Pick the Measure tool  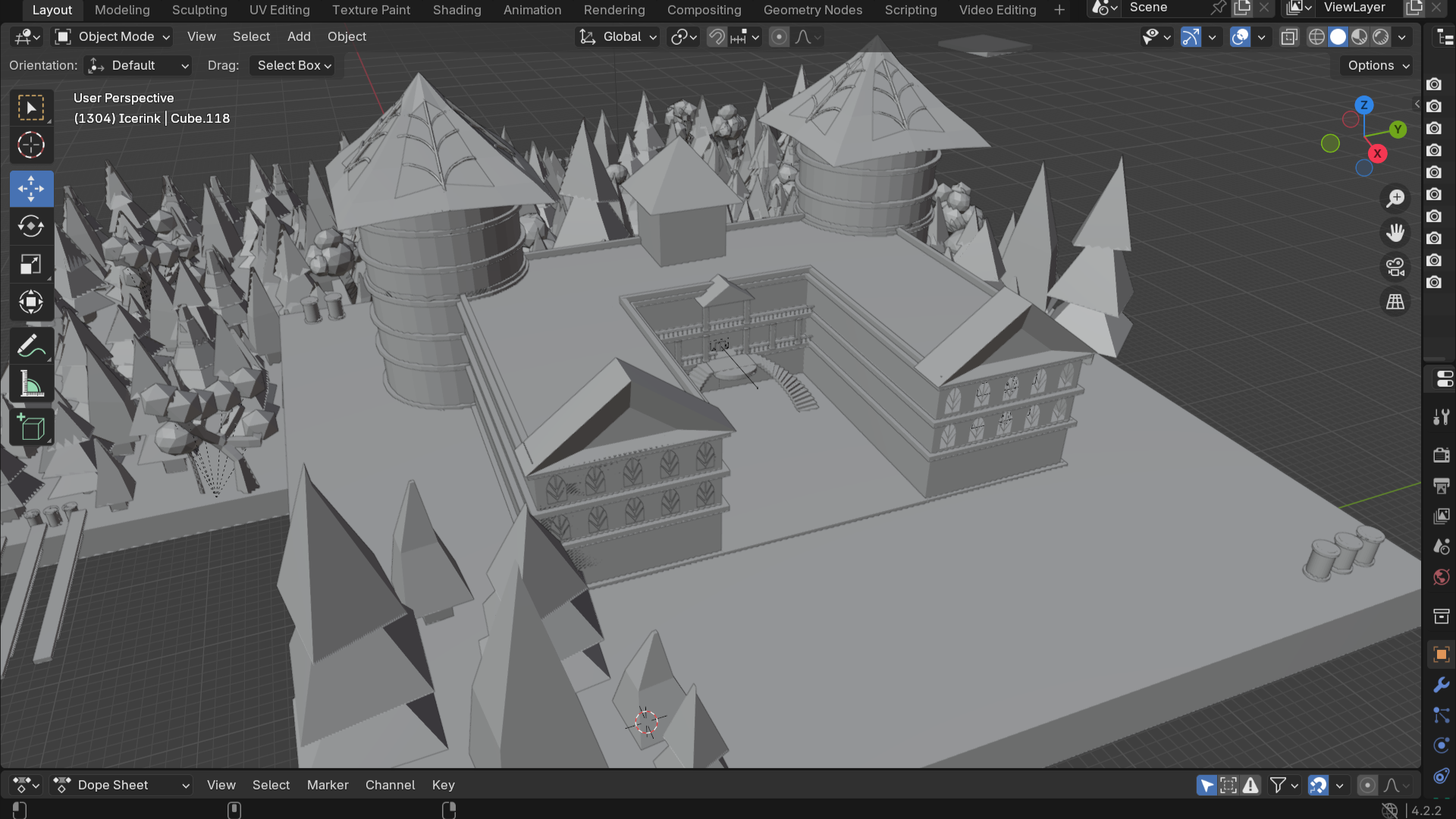31,384
